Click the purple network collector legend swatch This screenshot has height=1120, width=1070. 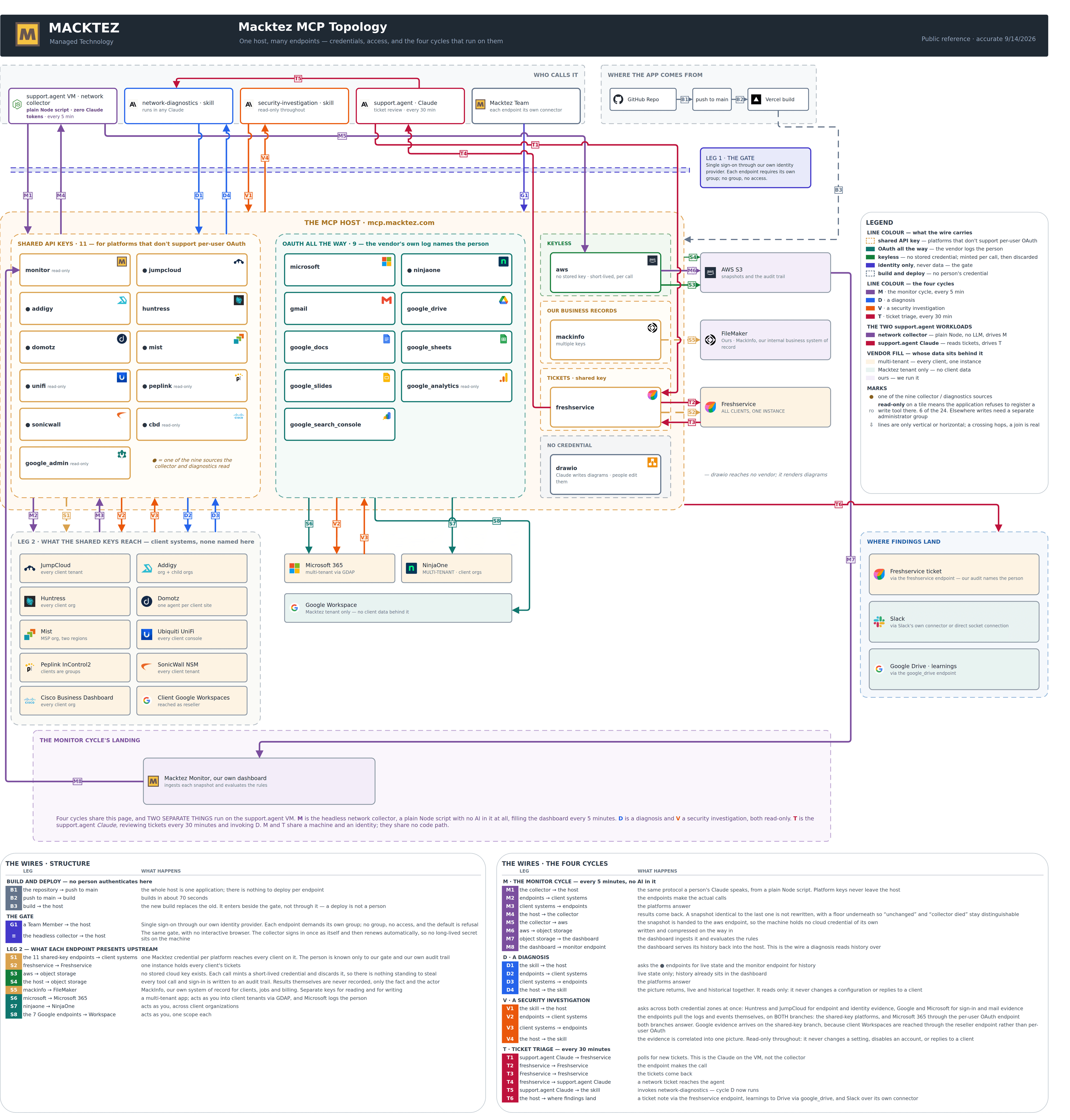[x=870, y=335]
